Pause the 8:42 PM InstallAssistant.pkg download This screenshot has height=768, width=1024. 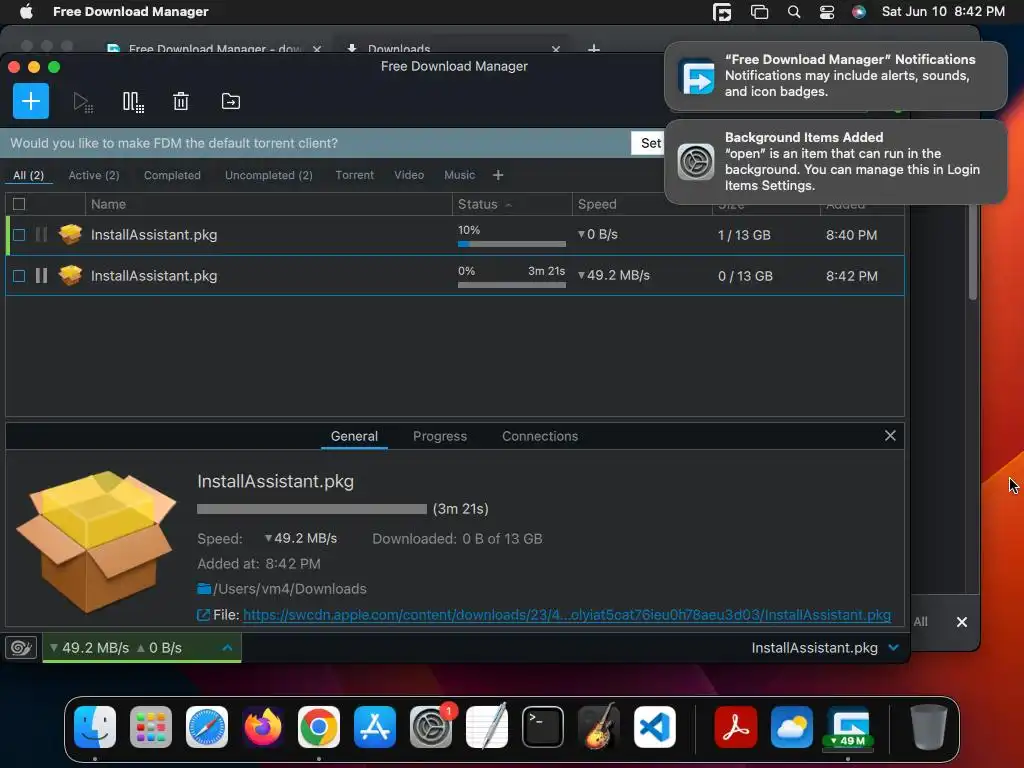point(41,276)
